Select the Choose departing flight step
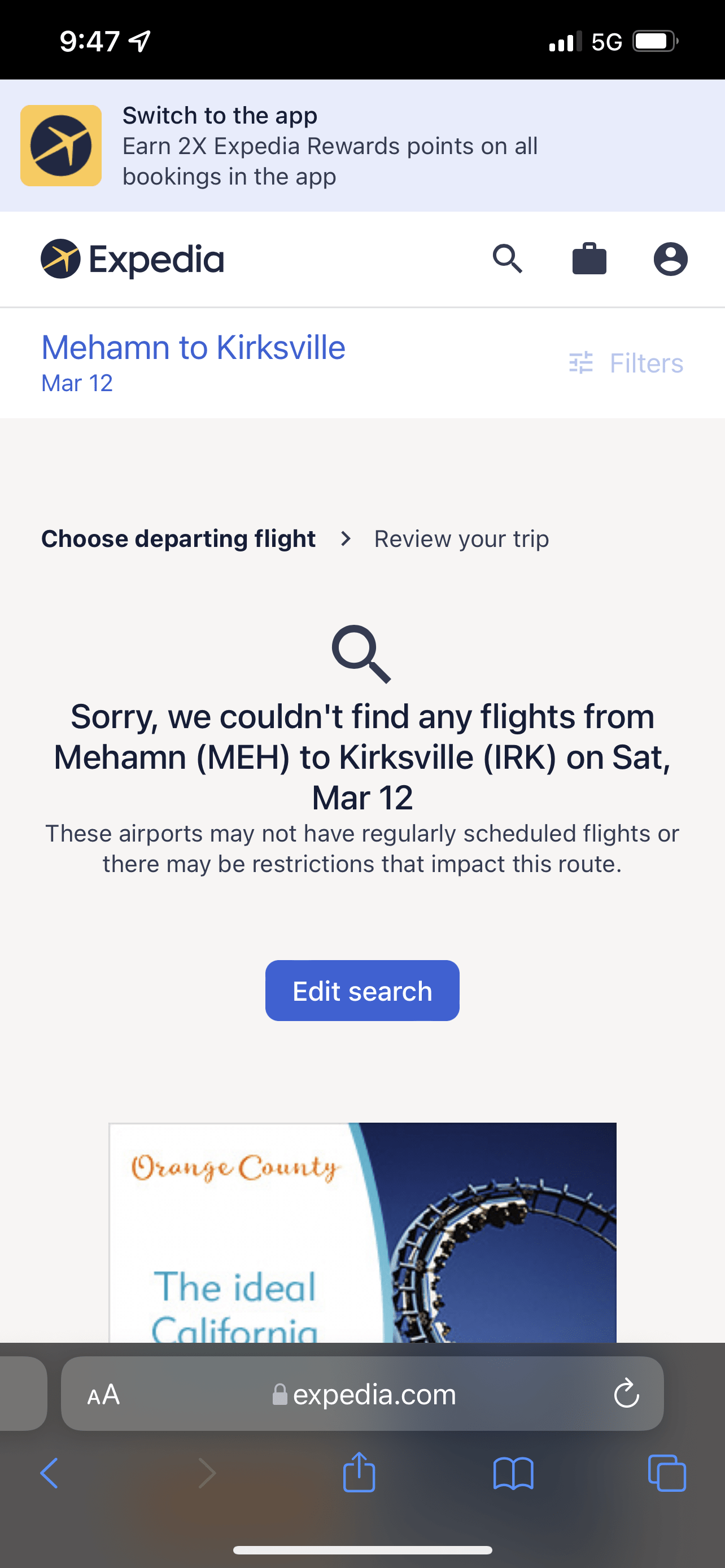This screenshot has height=1568, width=725. coord(178,539)
